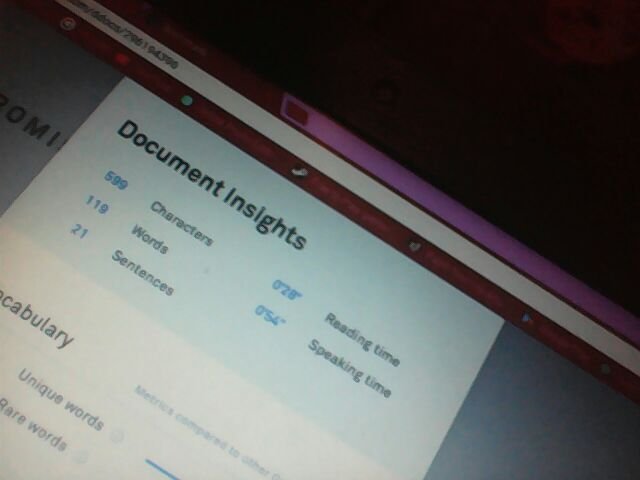
Task: Click the 119 words count
Action: point(97,204)
